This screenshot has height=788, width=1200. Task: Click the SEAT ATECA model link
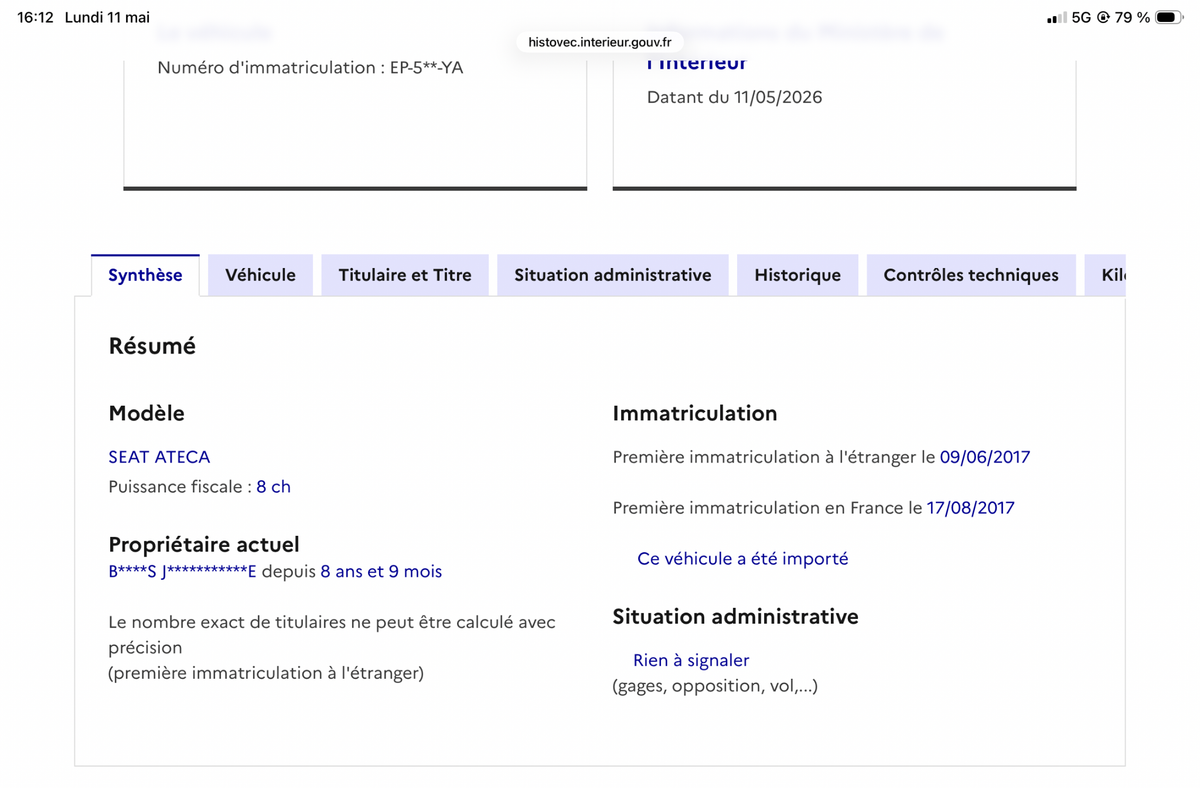tap(159, 457)
